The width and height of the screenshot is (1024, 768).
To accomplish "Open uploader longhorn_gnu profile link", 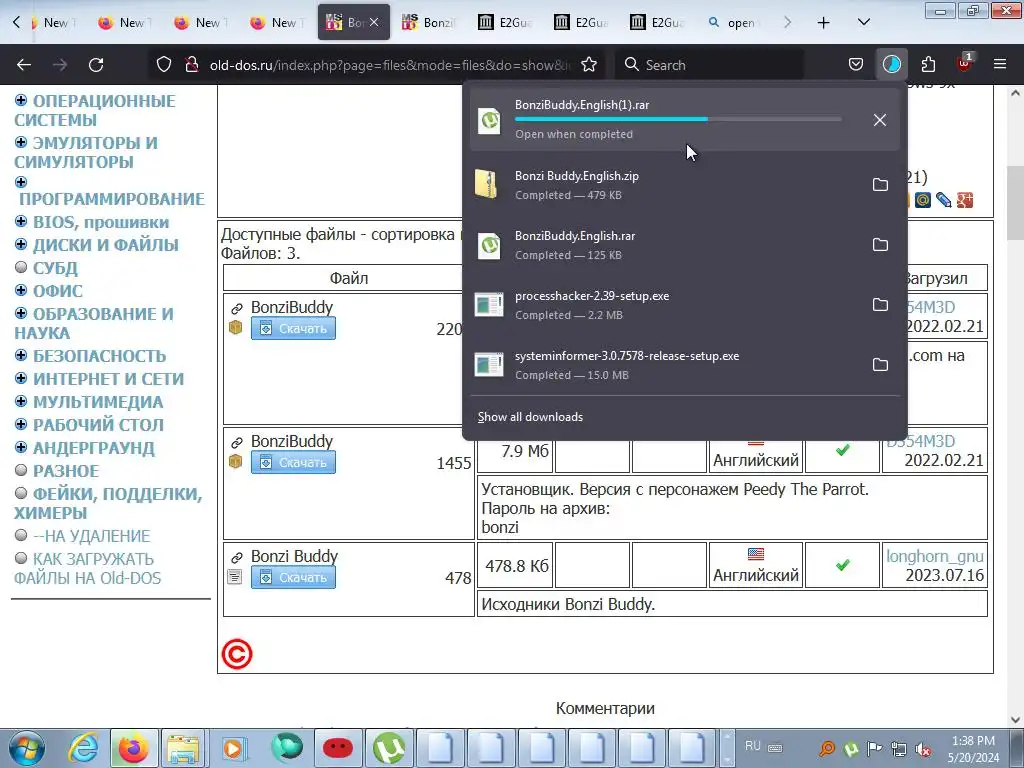I will [935, 556].
